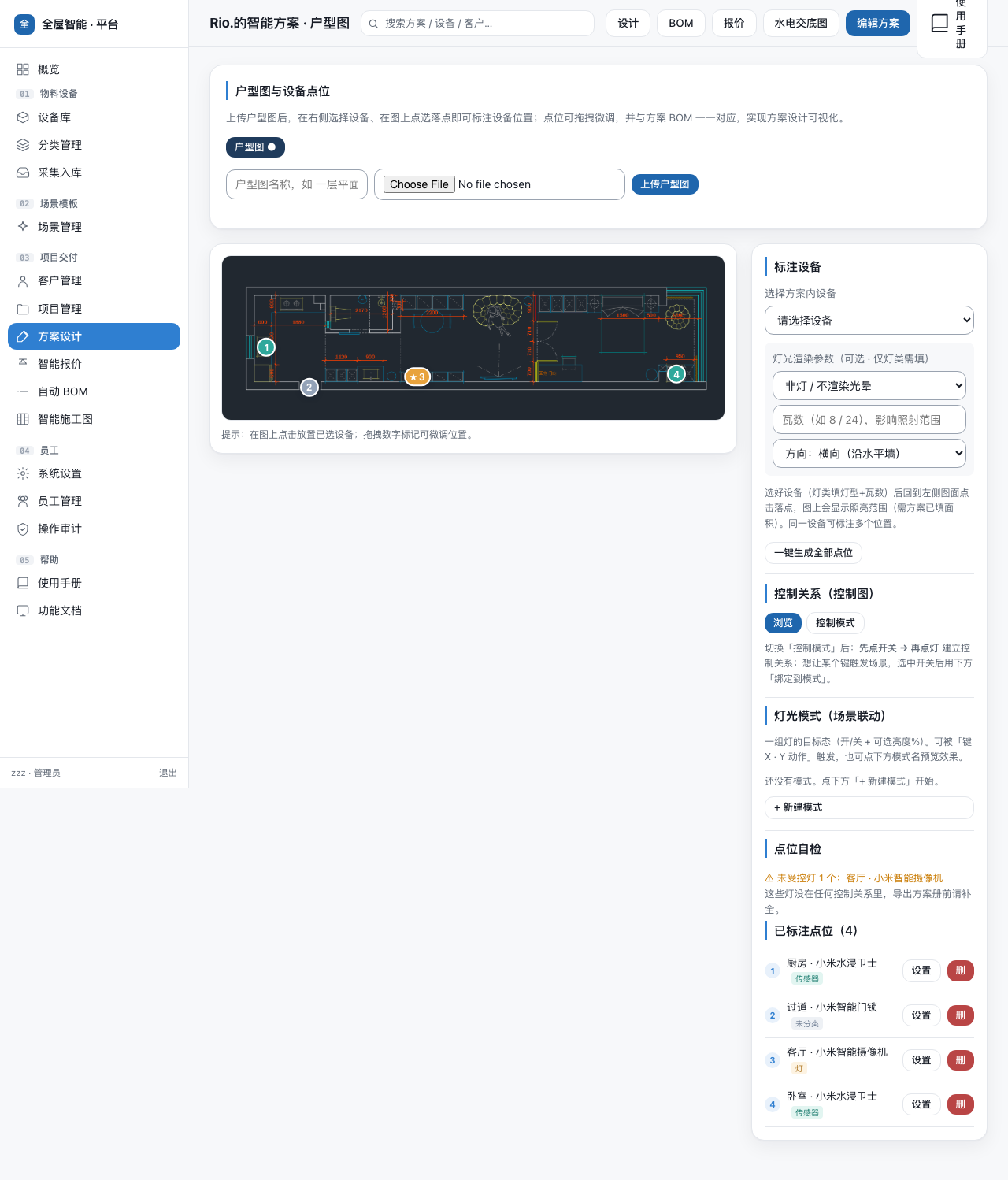Select floor plan marker 2

coord(309,387)
